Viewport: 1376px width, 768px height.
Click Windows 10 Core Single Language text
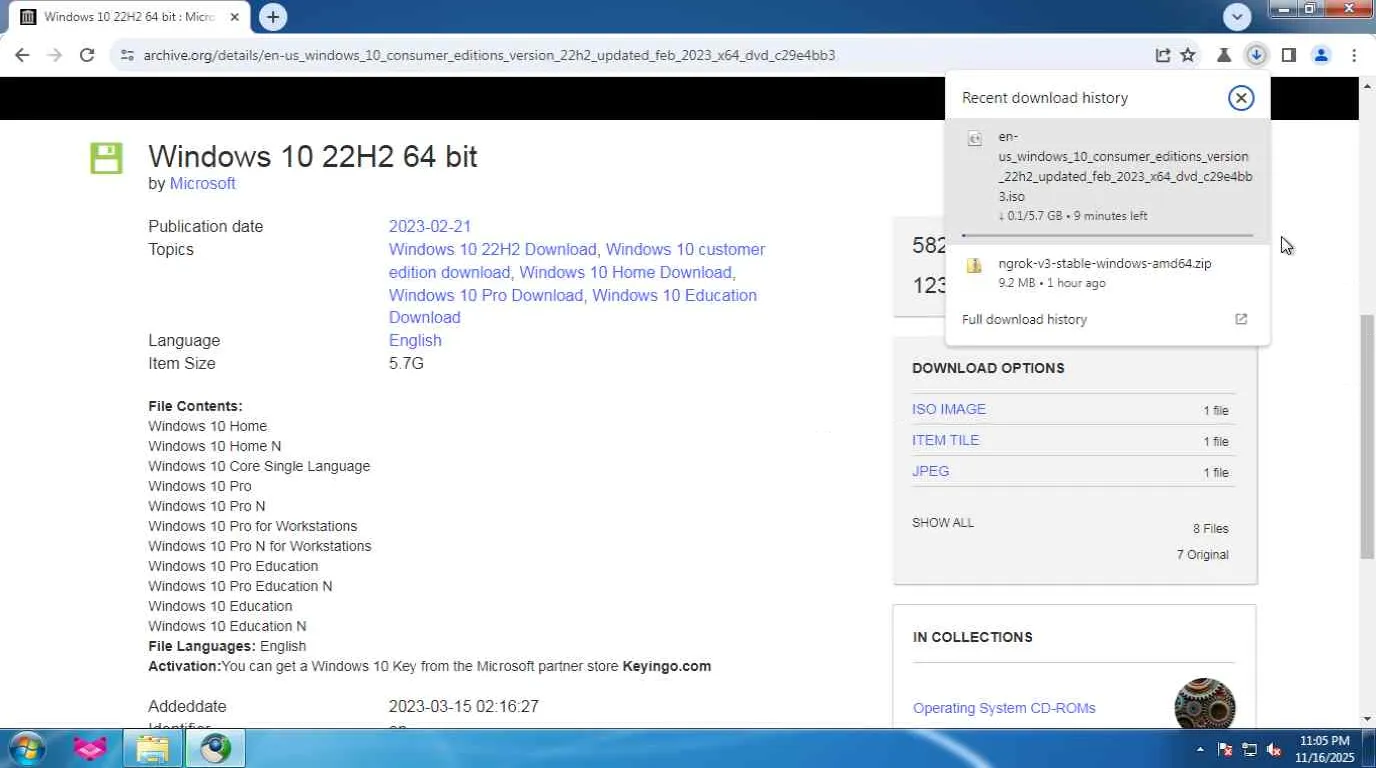click(x=259, y=467)
